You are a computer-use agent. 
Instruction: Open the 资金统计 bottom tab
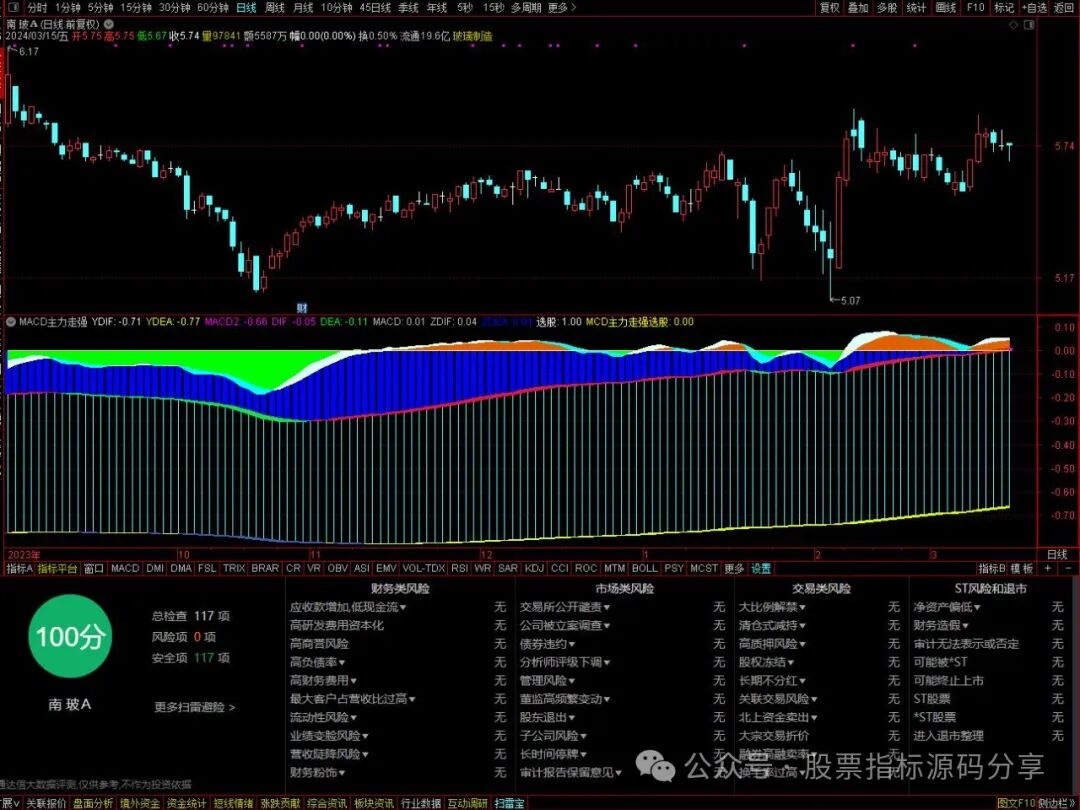pos(186,803)
